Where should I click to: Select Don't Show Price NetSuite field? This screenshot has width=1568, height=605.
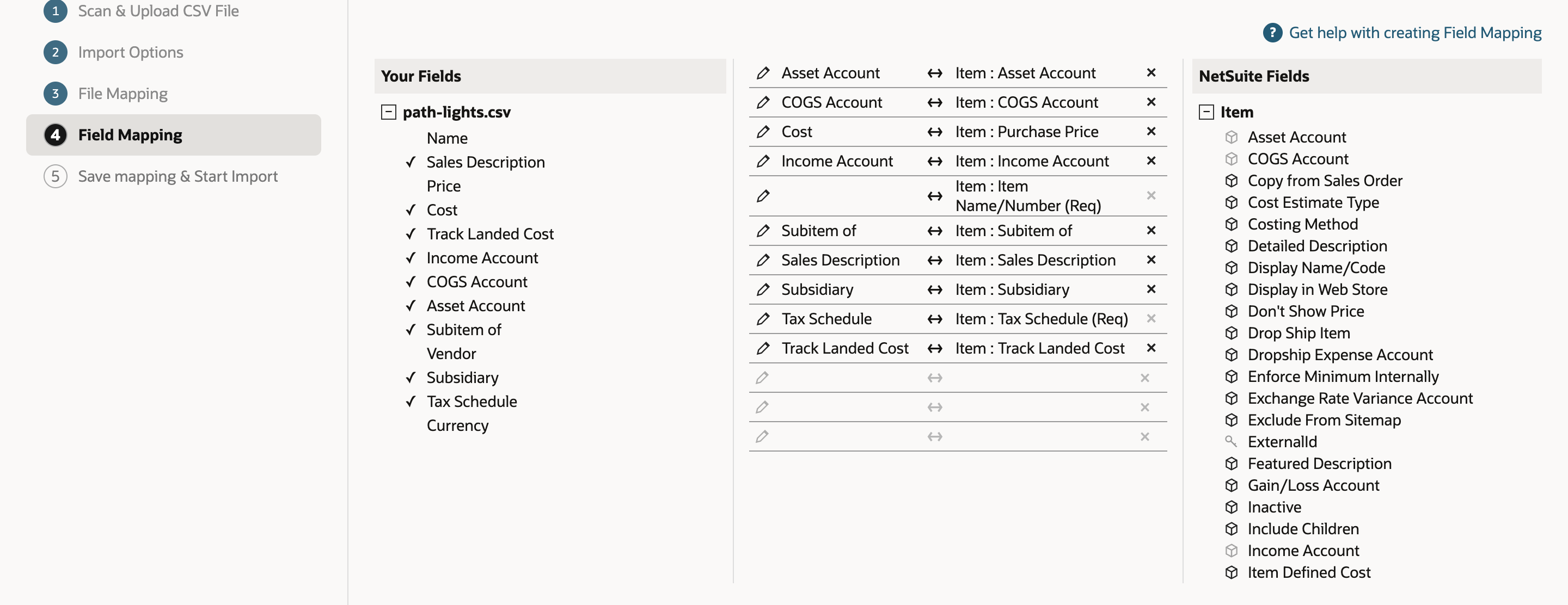point(1305,311)
